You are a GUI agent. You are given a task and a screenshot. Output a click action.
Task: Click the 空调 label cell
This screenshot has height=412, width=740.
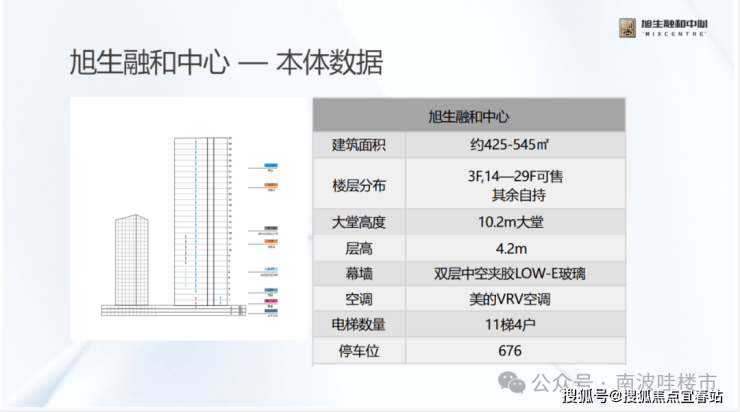359,299
